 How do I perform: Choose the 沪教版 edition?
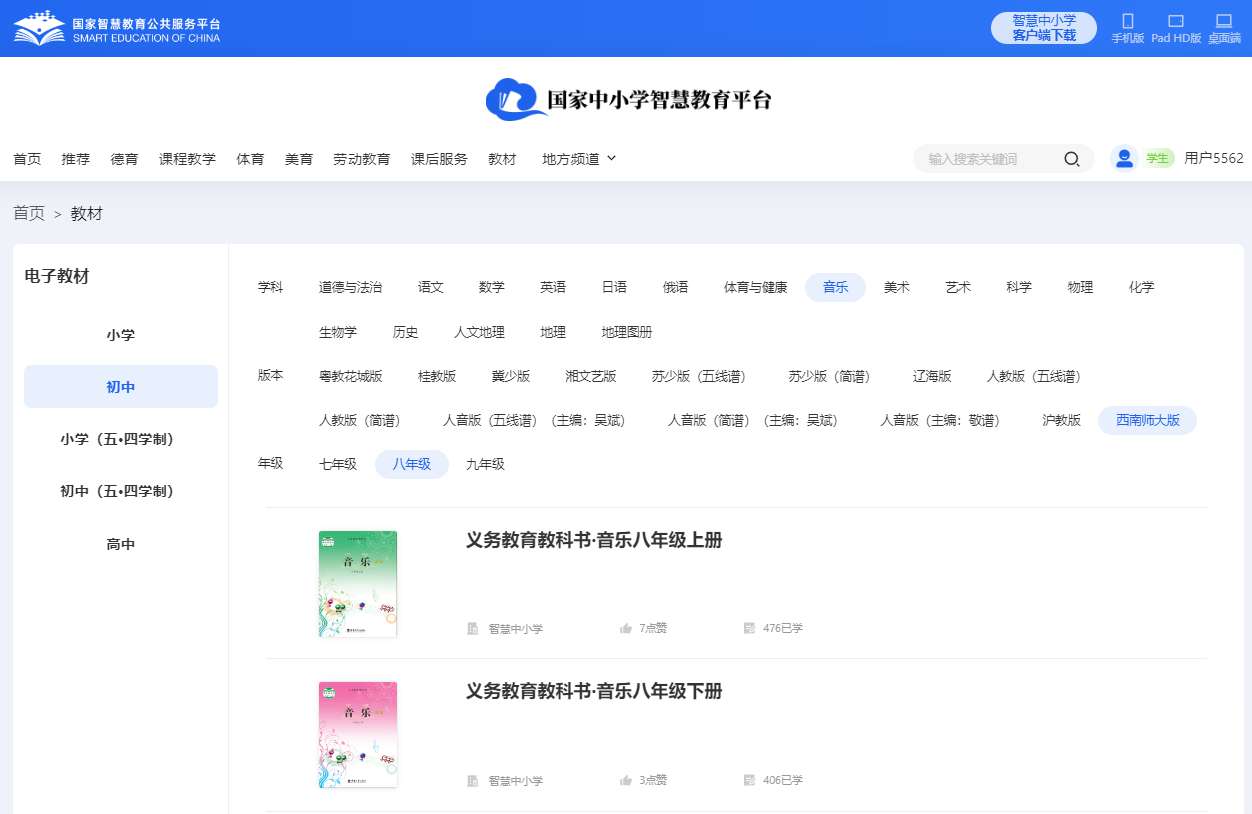point(1062,420)
